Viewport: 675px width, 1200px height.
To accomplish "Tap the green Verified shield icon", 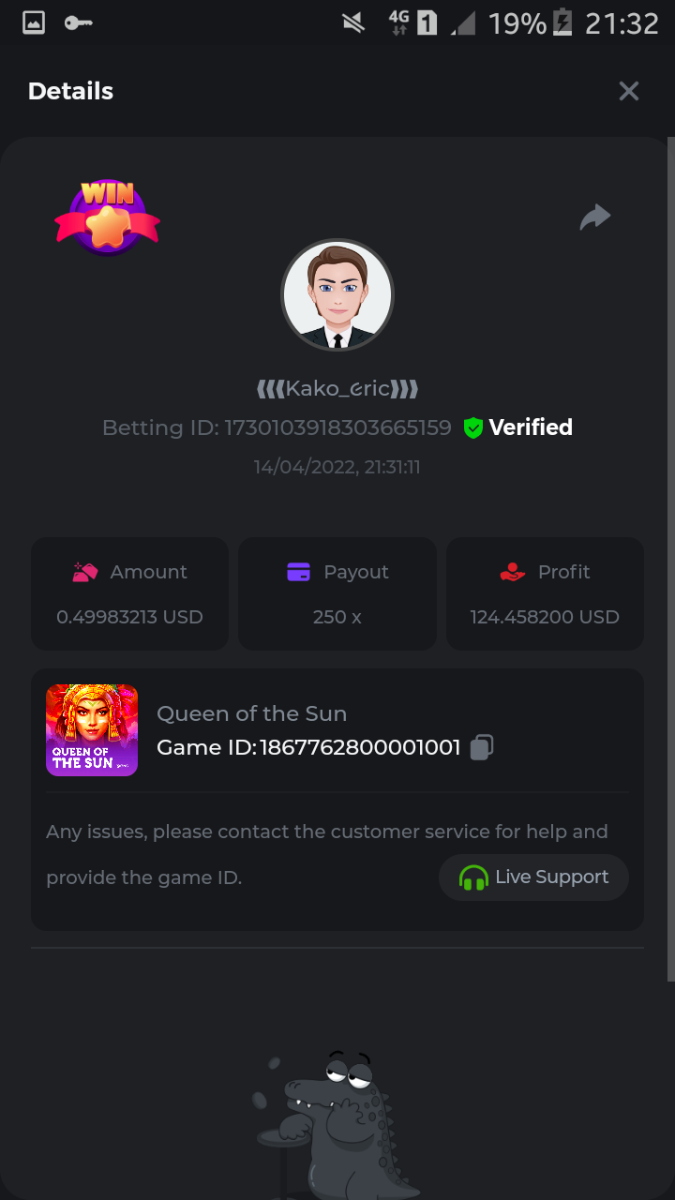I will [473, 428].
